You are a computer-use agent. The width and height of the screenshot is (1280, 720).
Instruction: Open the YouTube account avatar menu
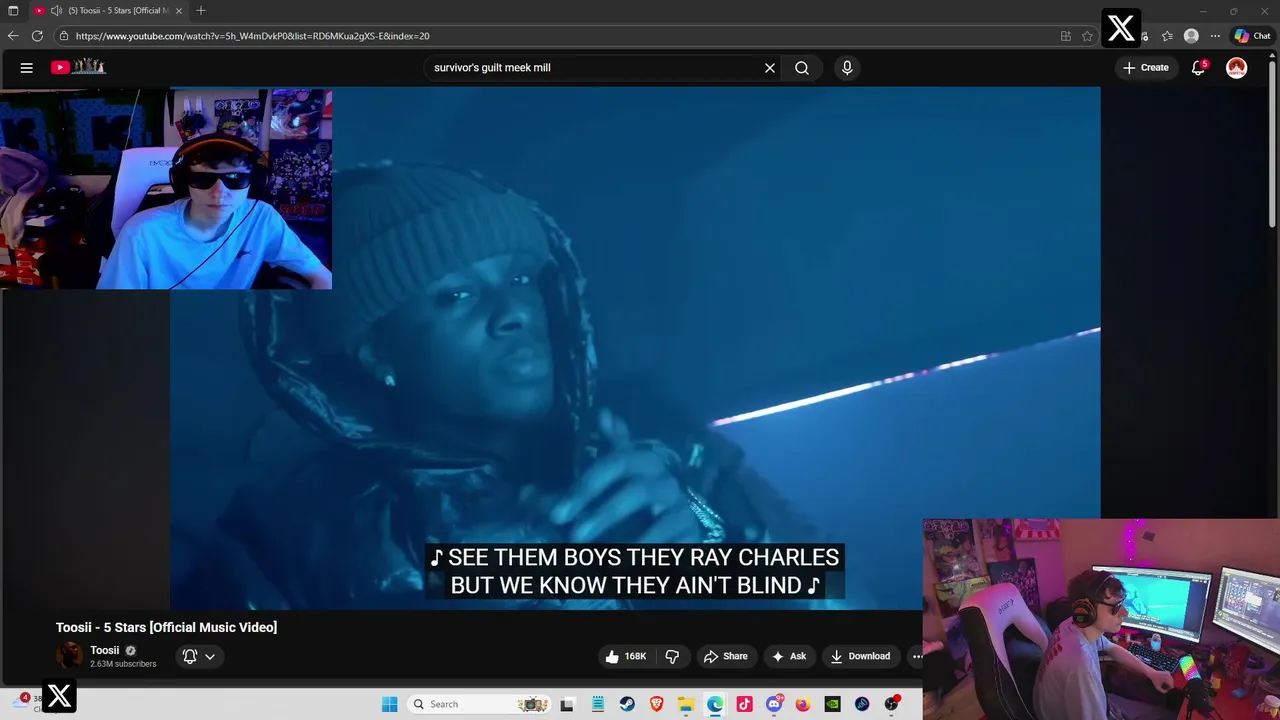pyautogui.click(x=1237, y=68)
